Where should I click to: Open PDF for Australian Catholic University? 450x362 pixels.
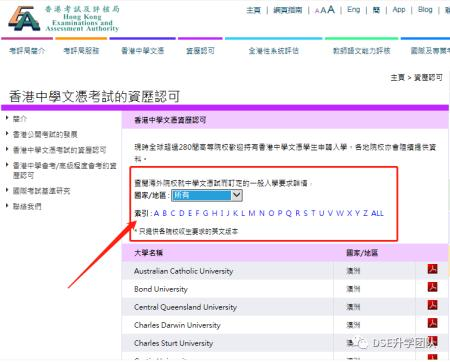tap(432, 269)
